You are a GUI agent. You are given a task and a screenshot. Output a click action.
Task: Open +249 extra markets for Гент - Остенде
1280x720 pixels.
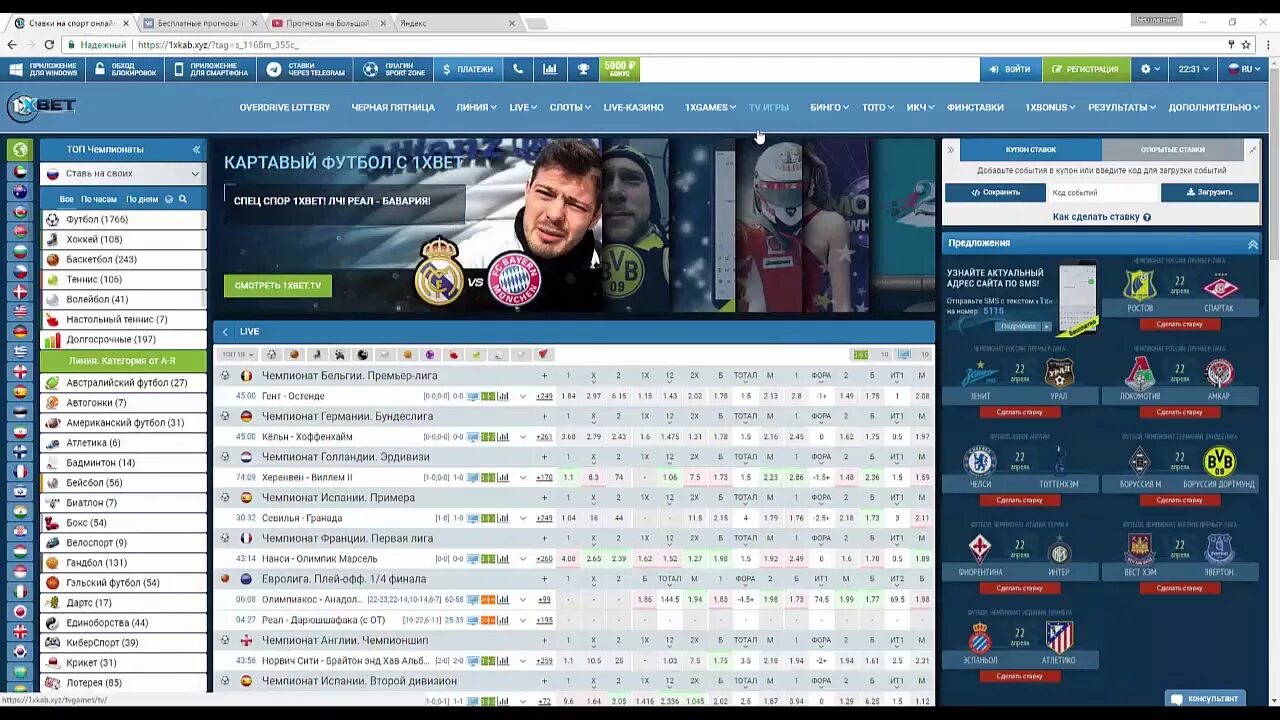pyautogui.click(x=544, y=396)
